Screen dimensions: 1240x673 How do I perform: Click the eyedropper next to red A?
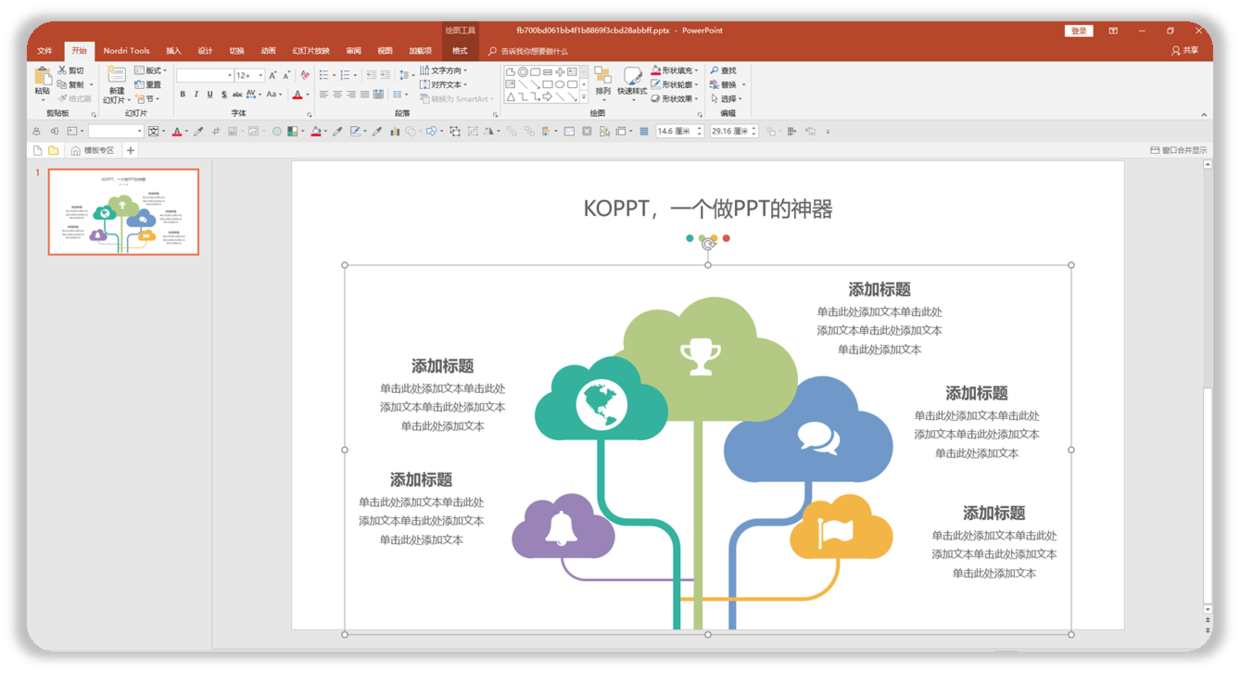198,131
